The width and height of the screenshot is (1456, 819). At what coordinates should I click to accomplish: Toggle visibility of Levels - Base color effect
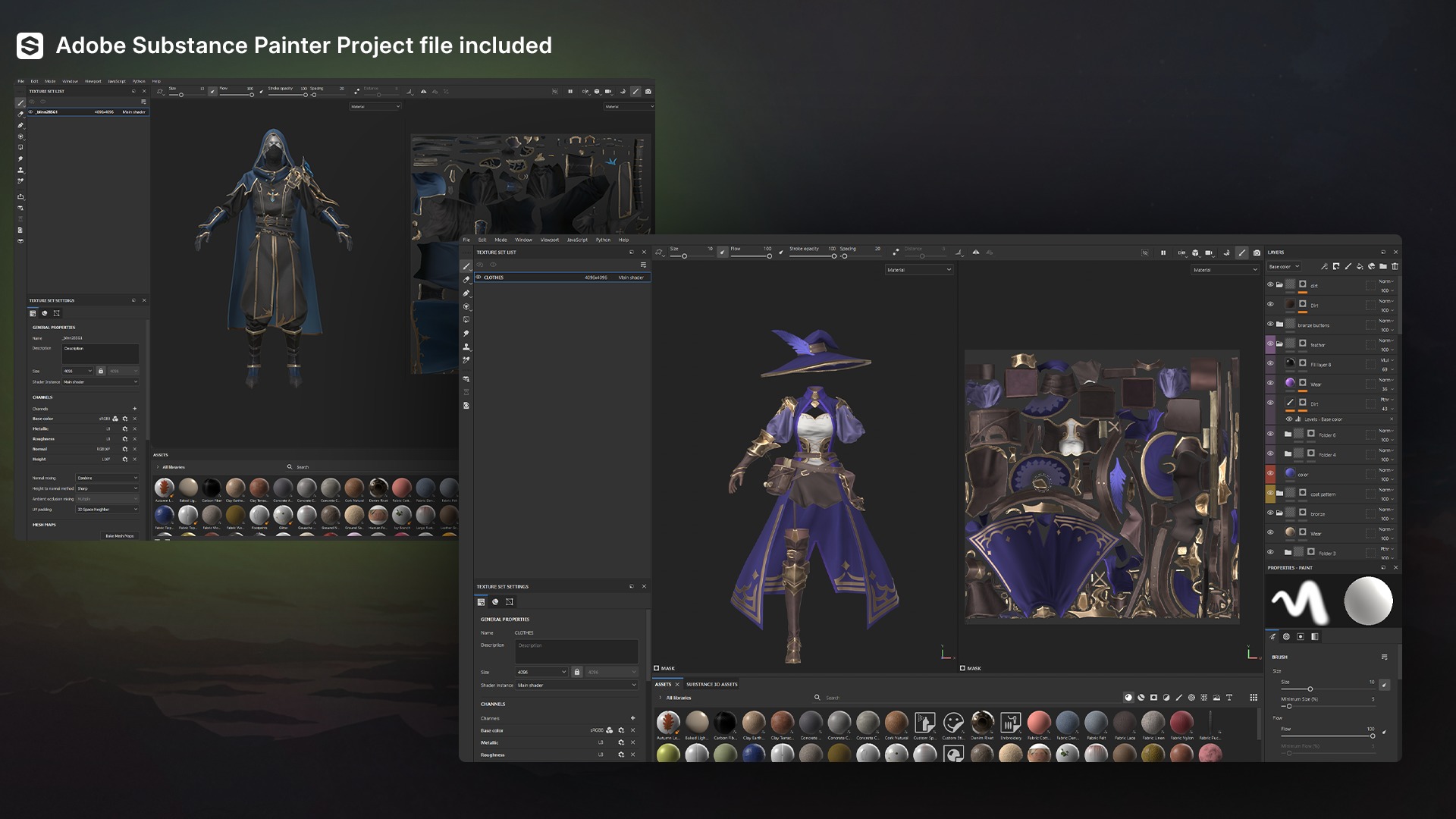coord(1289,419)
